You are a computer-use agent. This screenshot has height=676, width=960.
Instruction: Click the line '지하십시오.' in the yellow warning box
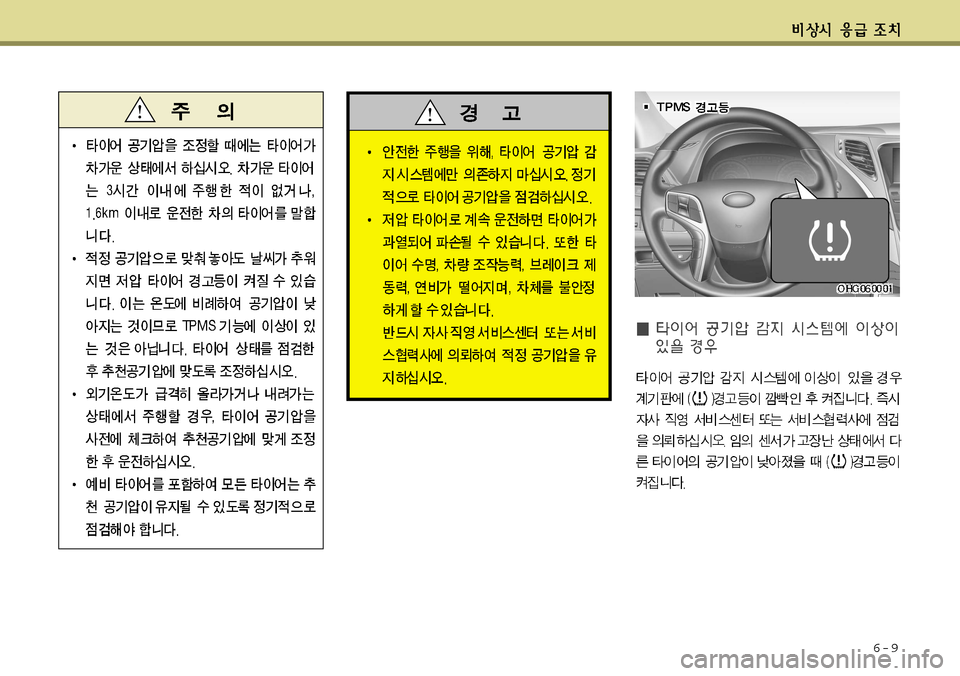pos(414,378)
